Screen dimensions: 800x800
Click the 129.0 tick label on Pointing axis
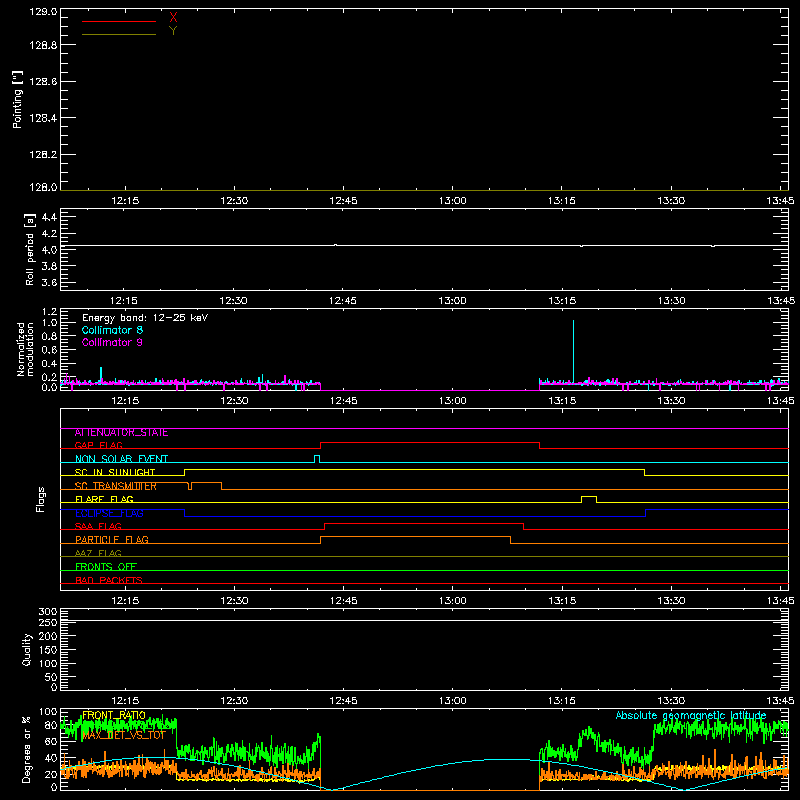click(x=43, y=12)
